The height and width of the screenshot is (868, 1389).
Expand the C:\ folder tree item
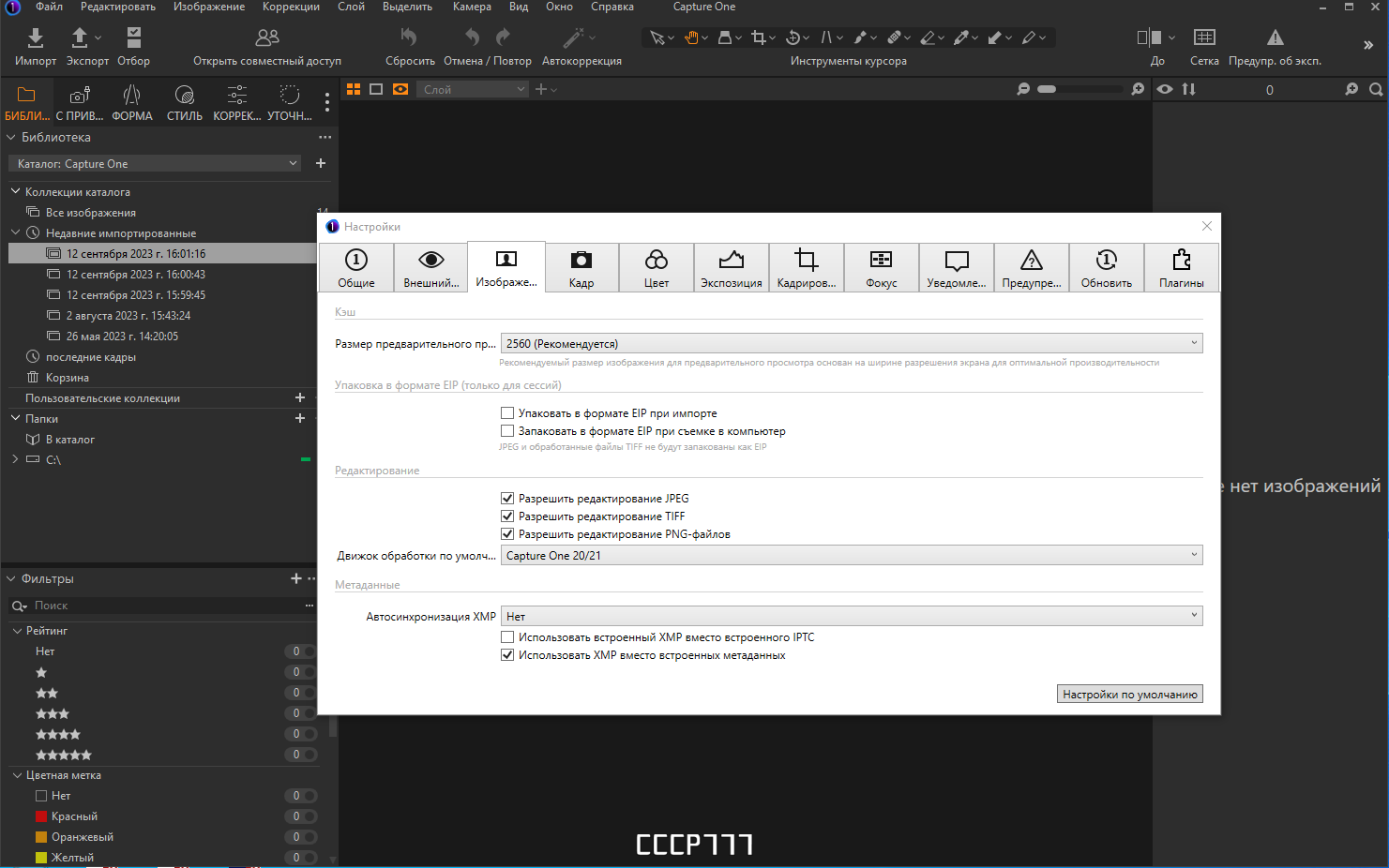pos(15,459)
